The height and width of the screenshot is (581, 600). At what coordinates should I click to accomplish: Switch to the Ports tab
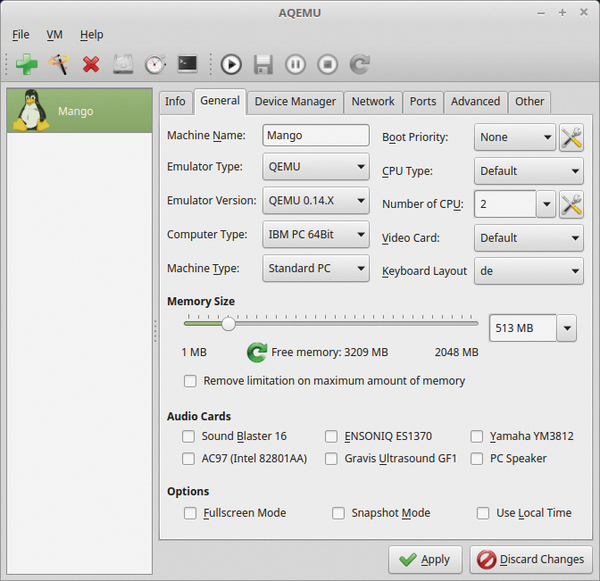point(423,102)
